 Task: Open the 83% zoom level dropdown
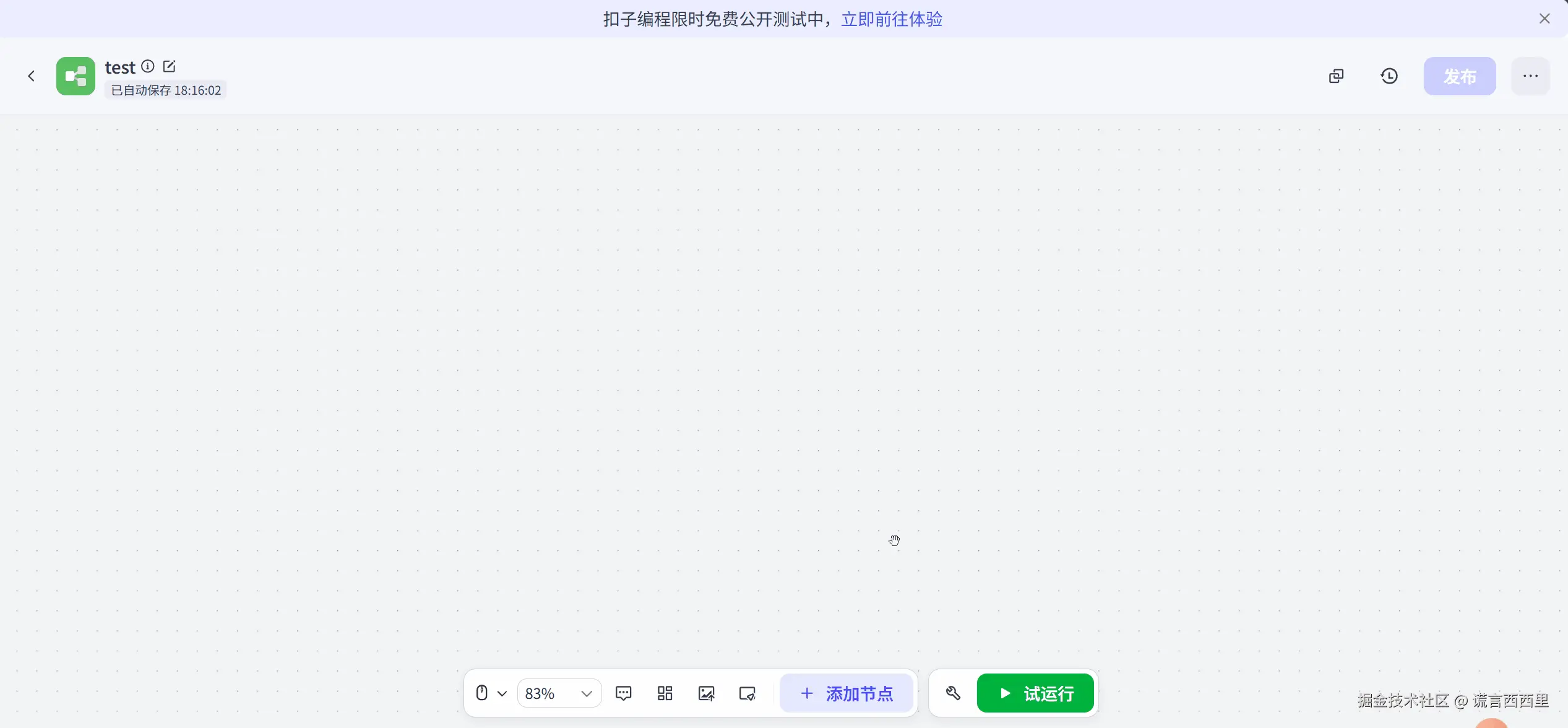point(559,693)
